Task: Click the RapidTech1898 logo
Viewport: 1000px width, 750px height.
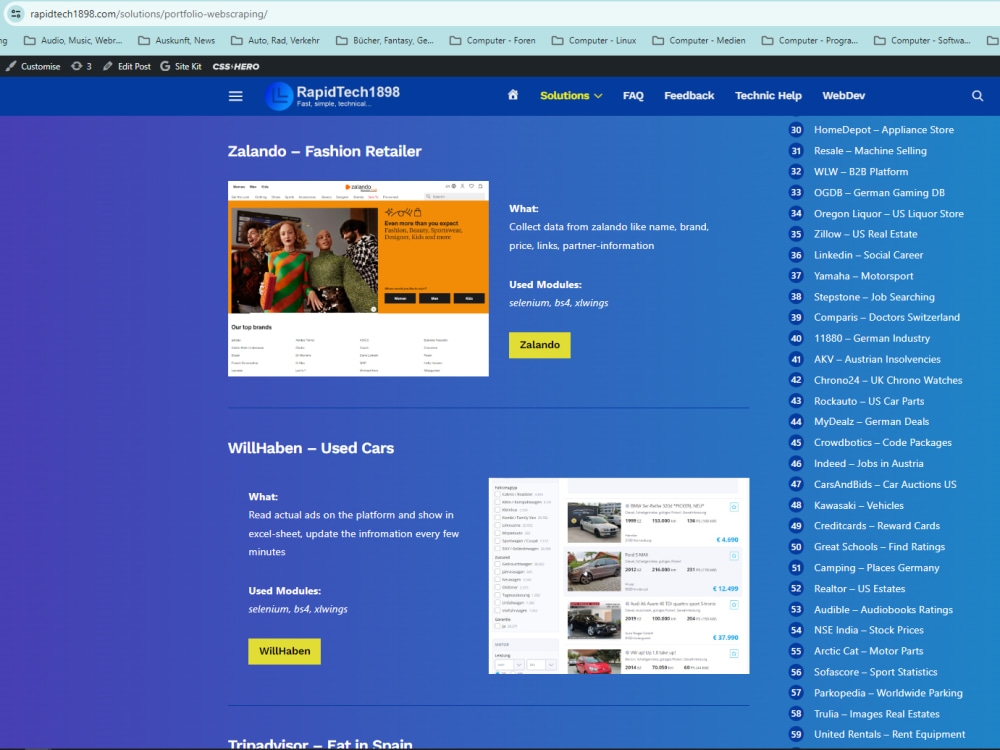Action: point(332,96)
